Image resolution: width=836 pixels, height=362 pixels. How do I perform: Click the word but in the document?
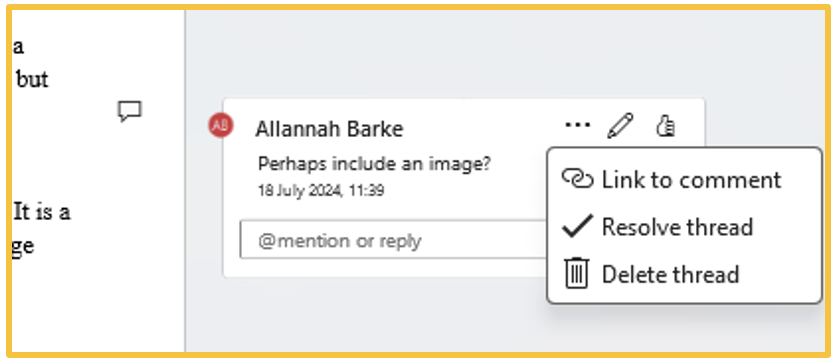(x=32, y=79)
